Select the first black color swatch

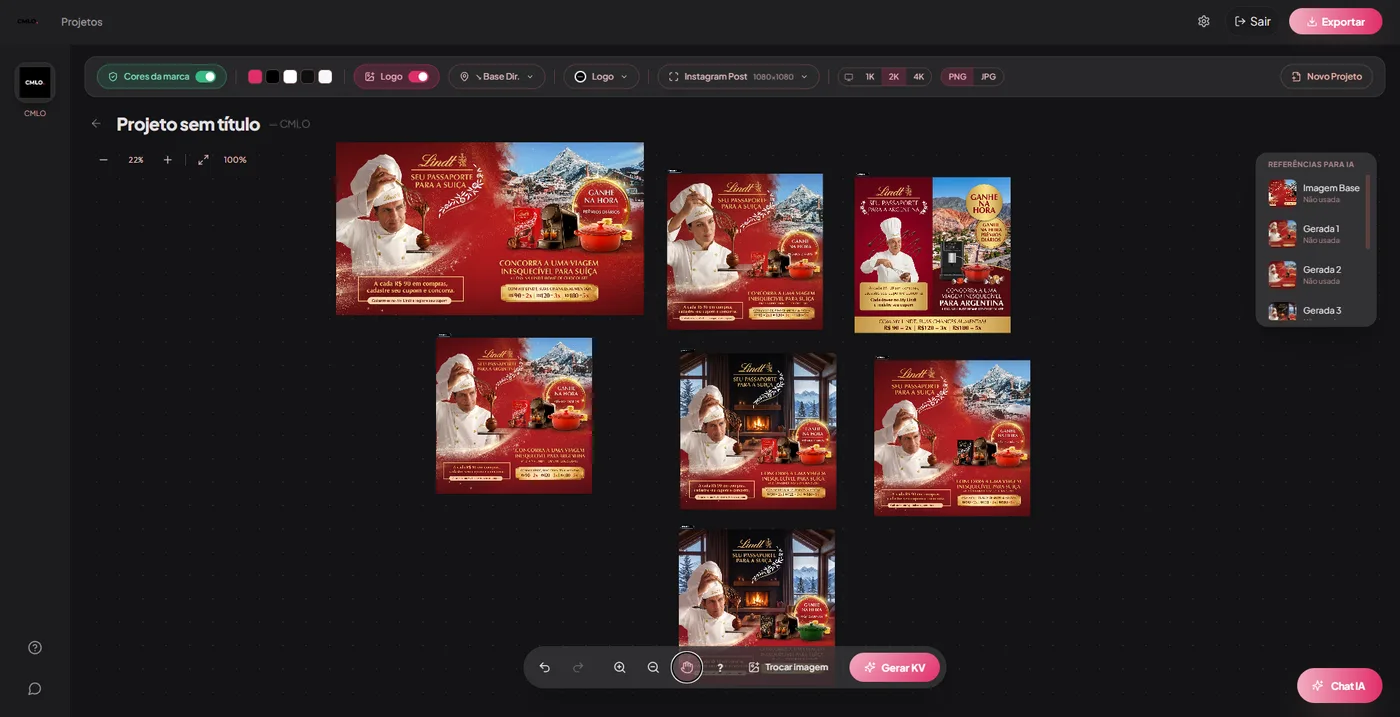[272, 77]
